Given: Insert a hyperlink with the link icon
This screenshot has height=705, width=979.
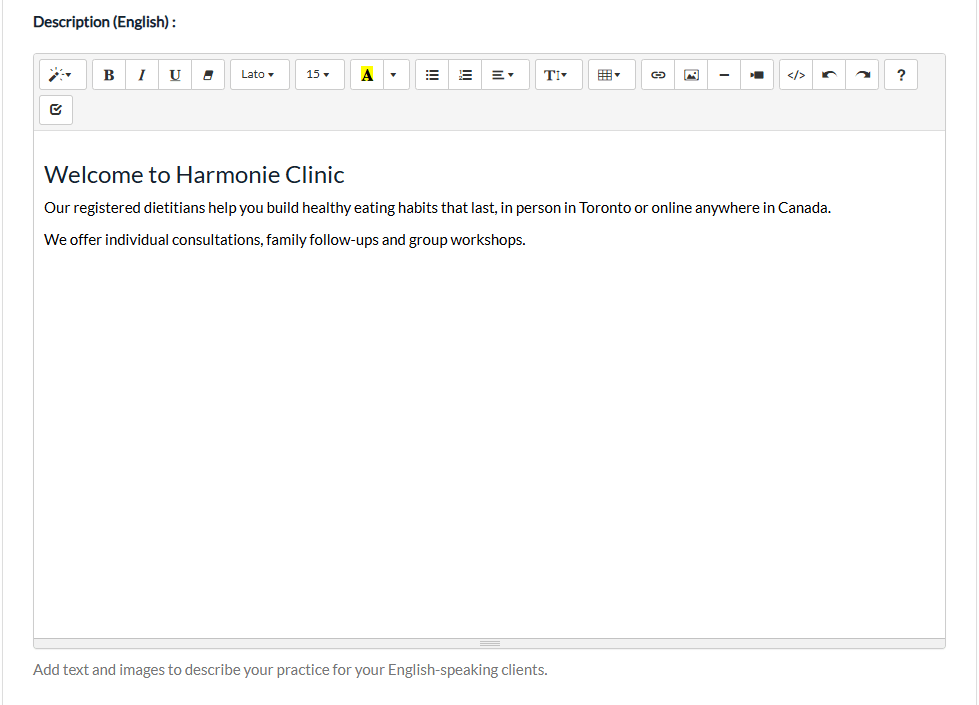Looking at the screenshot, I should [658, 75].
